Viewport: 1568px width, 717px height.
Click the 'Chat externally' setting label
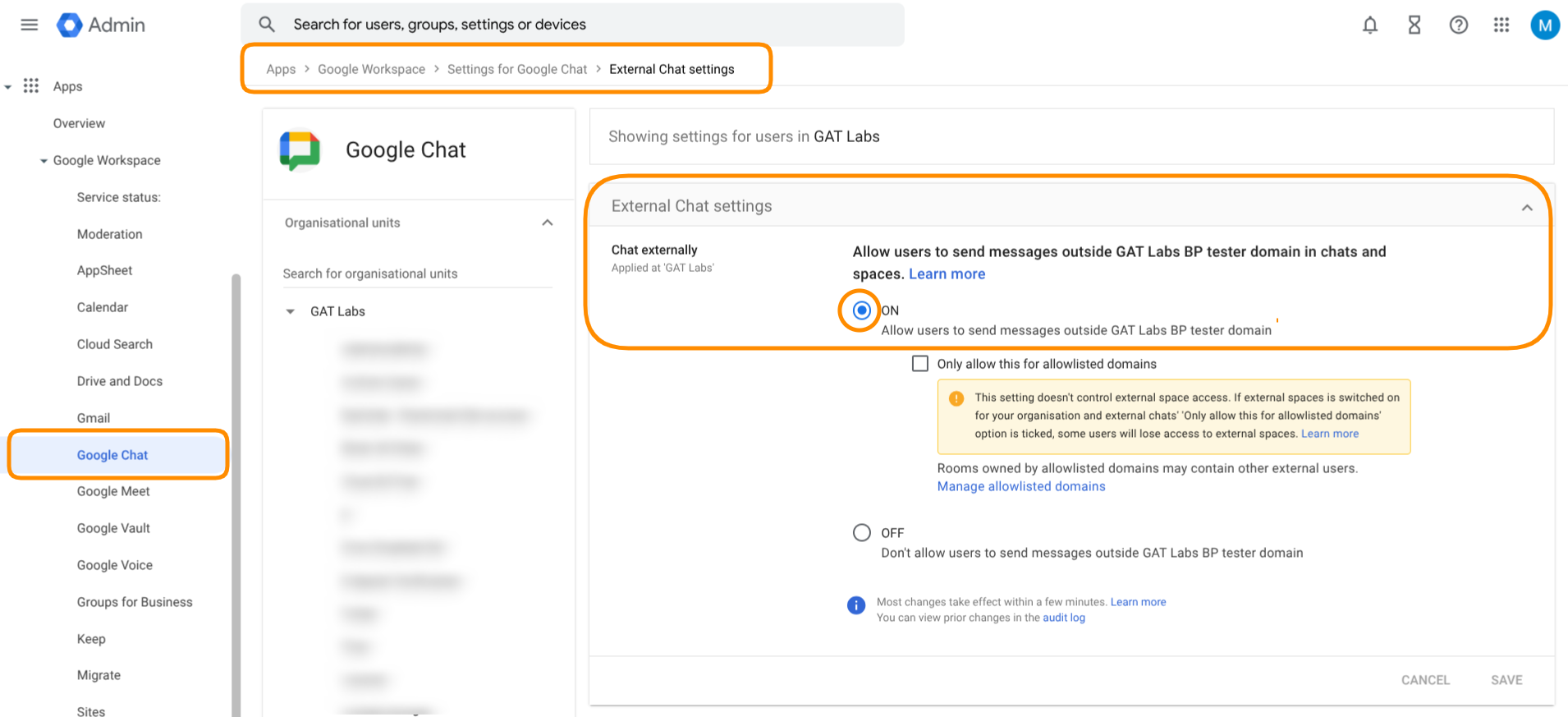pos(654,250)
